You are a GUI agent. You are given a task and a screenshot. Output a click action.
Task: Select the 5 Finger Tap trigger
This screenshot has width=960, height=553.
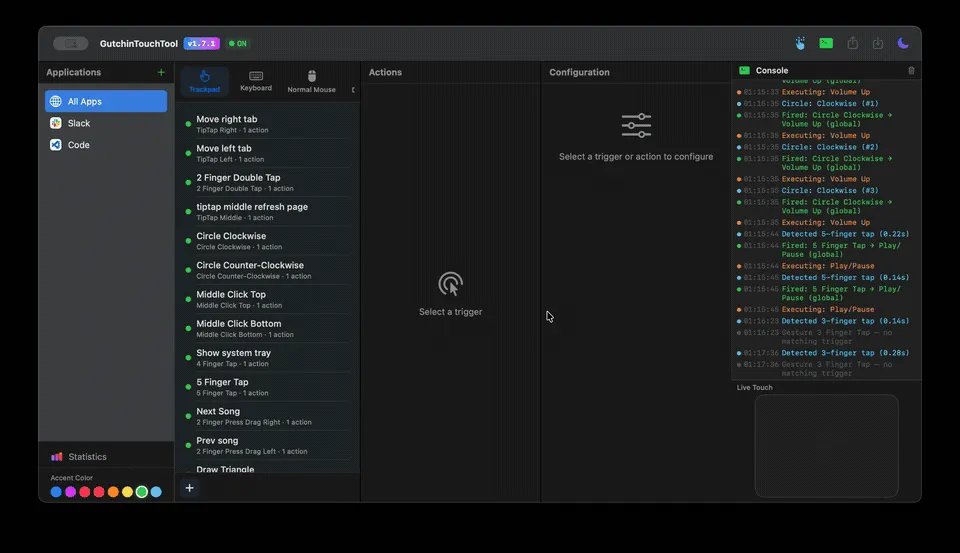coord(268,387)
